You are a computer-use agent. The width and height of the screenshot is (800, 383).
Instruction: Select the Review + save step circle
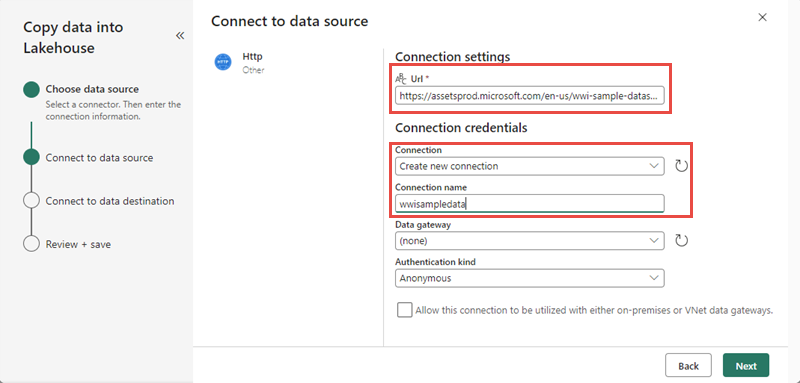tap(31, 244)
